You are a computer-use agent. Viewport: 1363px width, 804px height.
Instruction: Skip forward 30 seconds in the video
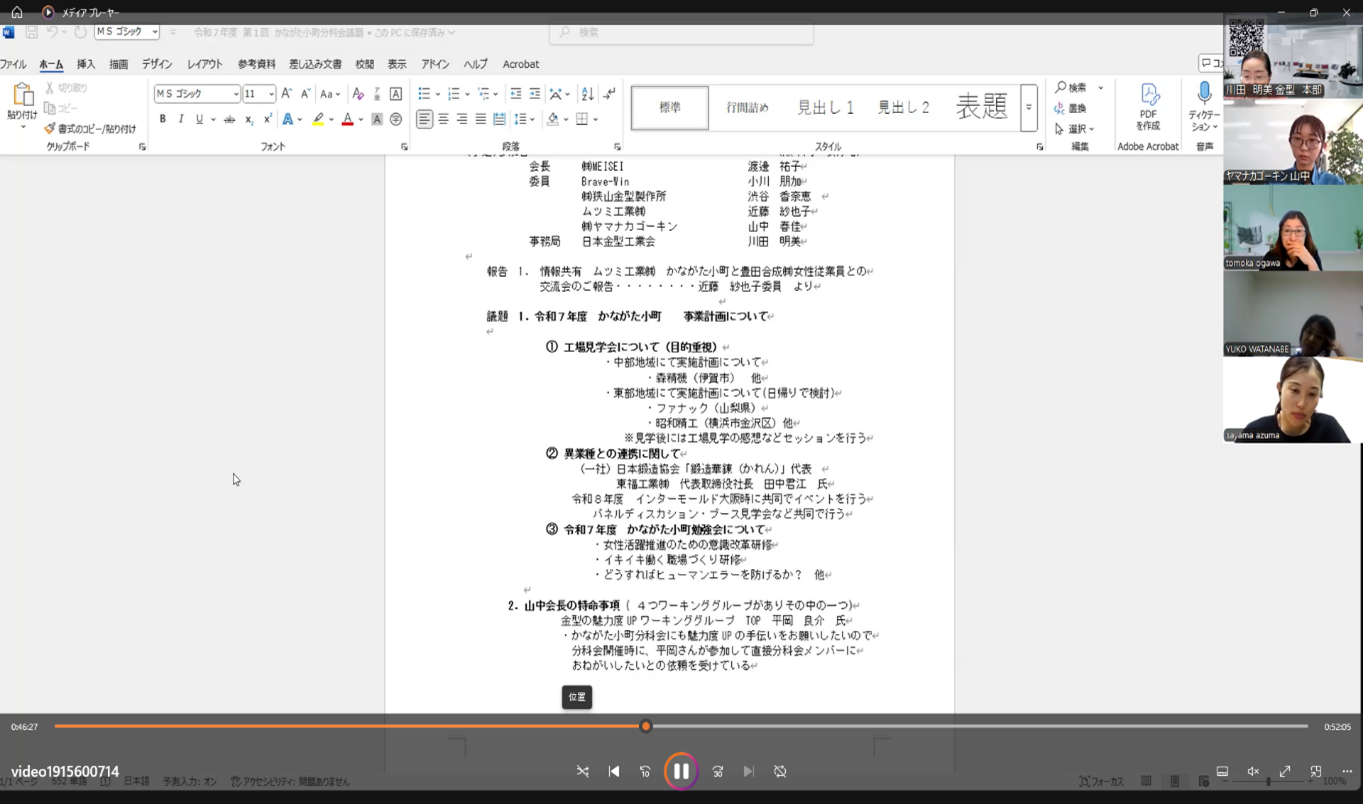[716, 771]
